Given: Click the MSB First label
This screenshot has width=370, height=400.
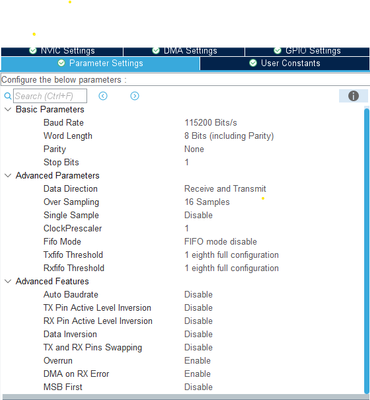Looking at the screenshot, I should tap(63, 387).
